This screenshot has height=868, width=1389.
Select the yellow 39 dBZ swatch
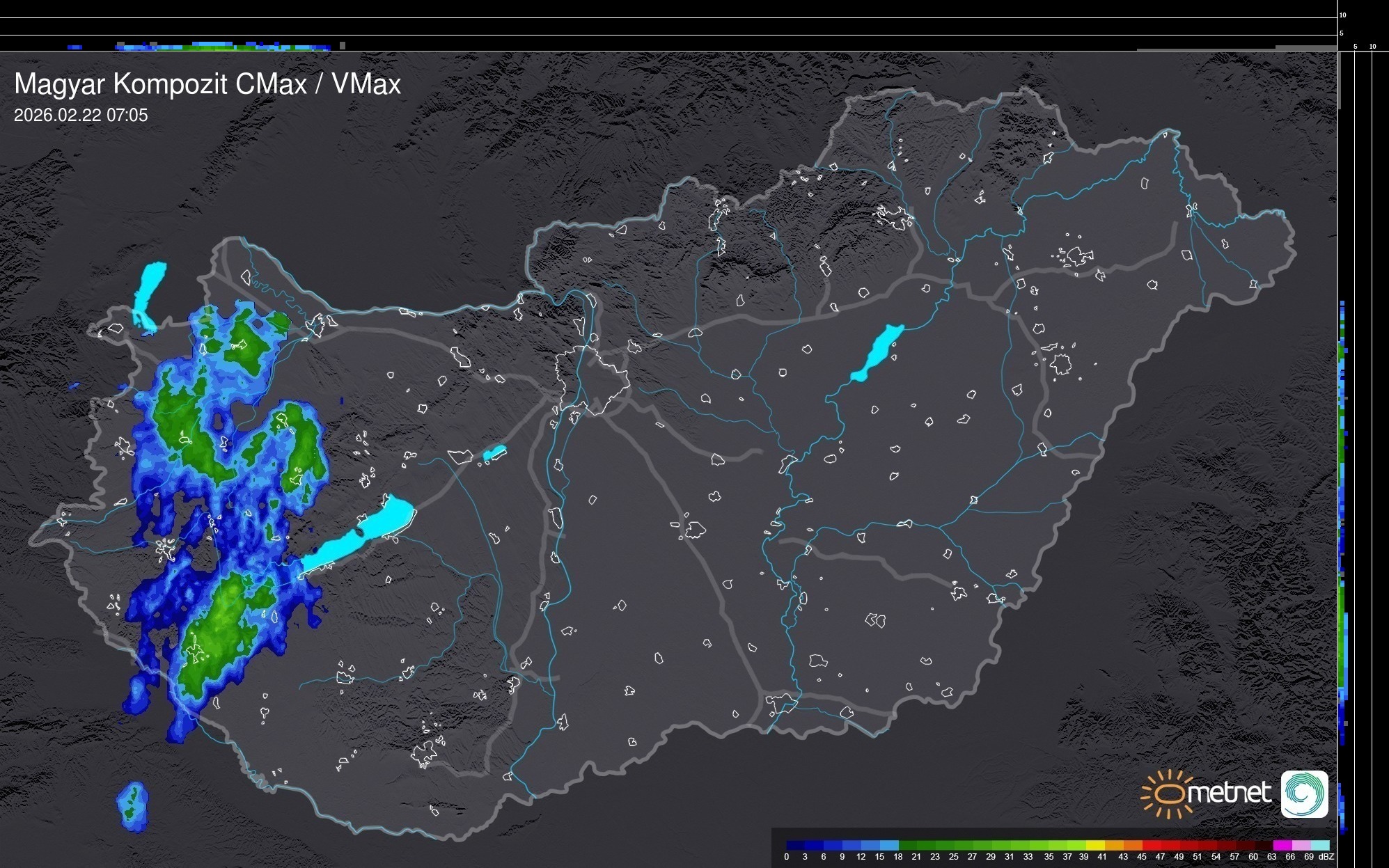point(1095,845)
